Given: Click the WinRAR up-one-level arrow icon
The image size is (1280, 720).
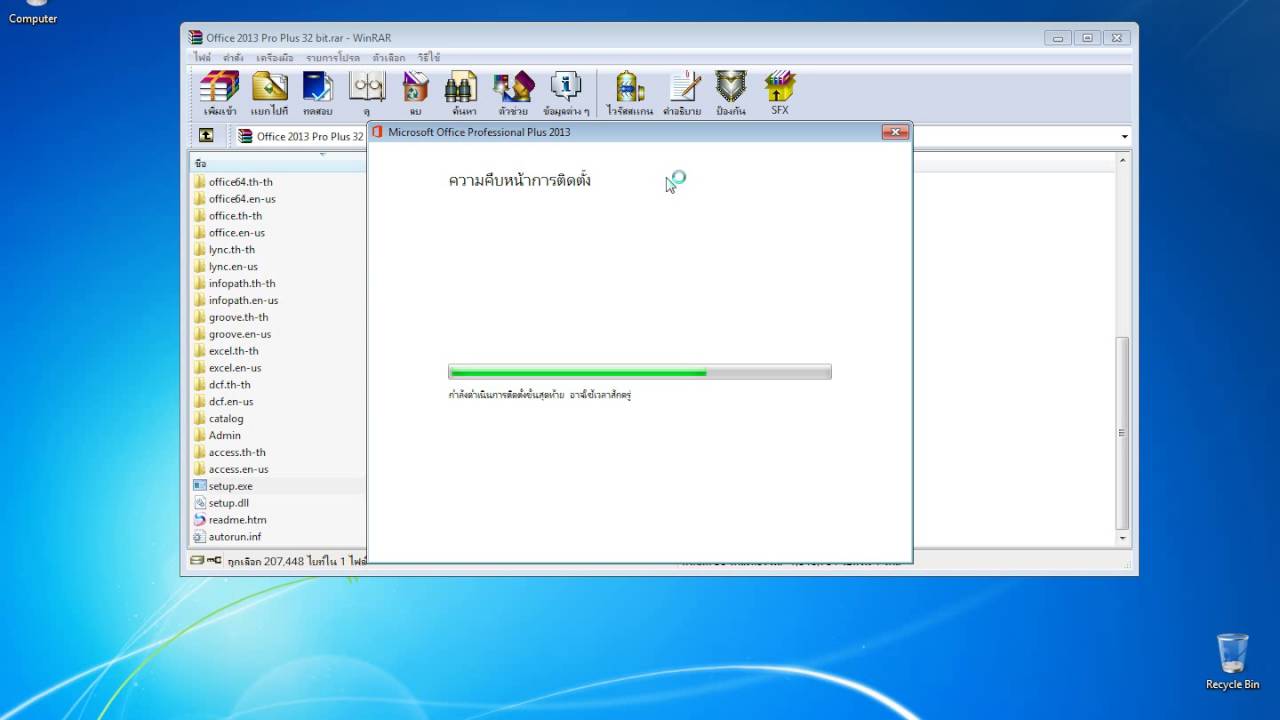Looking at the screenshot, I should 206,136.
